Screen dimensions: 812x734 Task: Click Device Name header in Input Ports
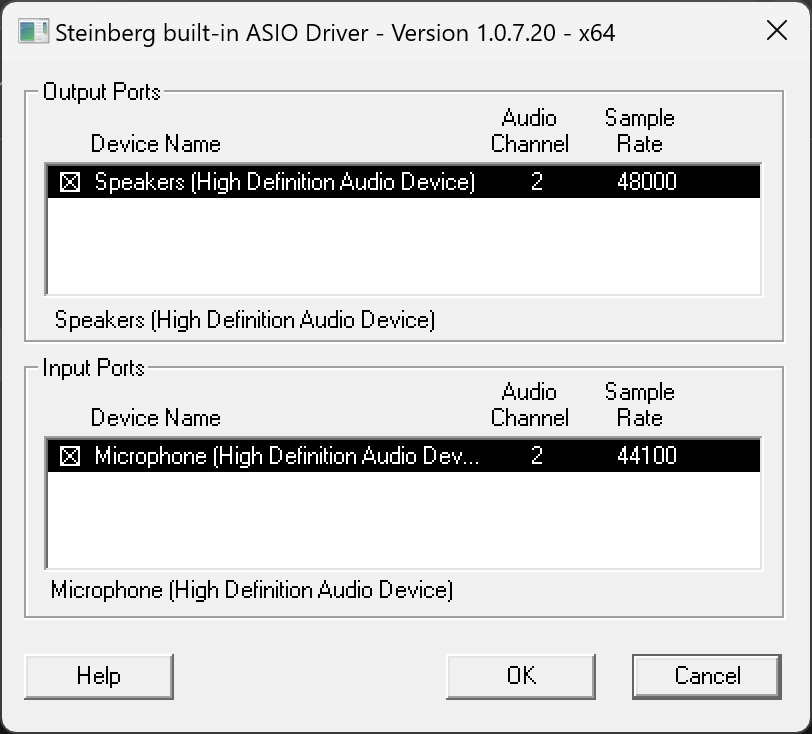click(155, 418)
